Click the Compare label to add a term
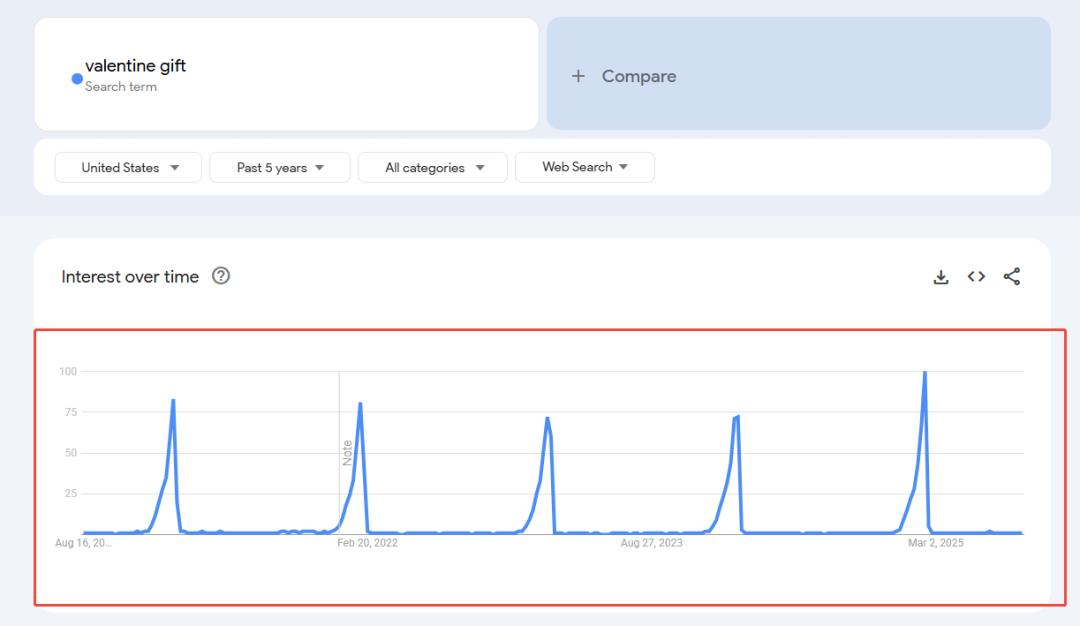 [x=639, y=77]
